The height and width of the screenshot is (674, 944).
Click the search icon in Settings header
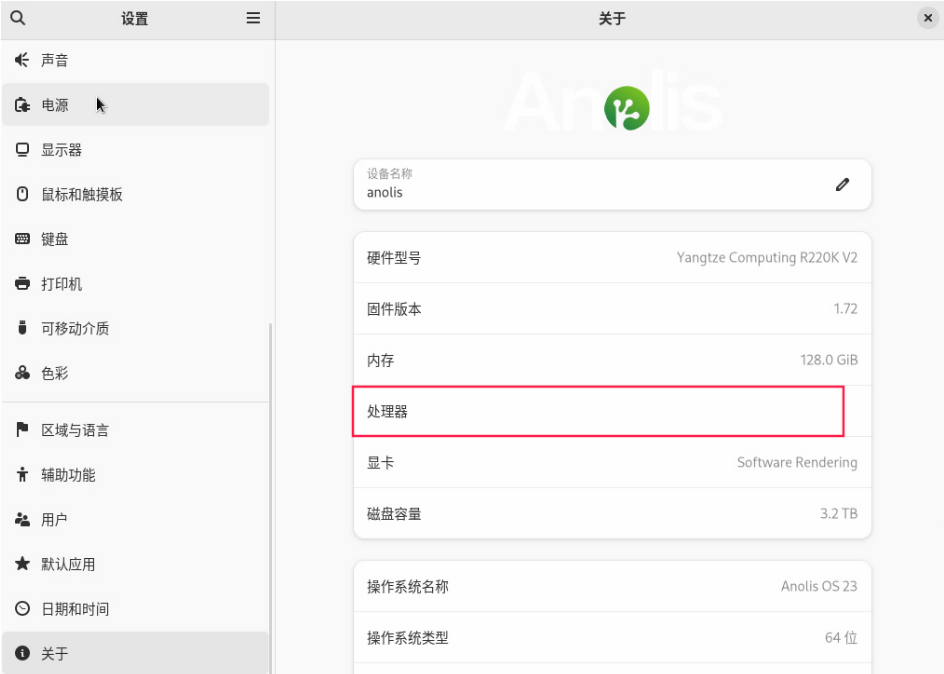[x=17, y=18]
